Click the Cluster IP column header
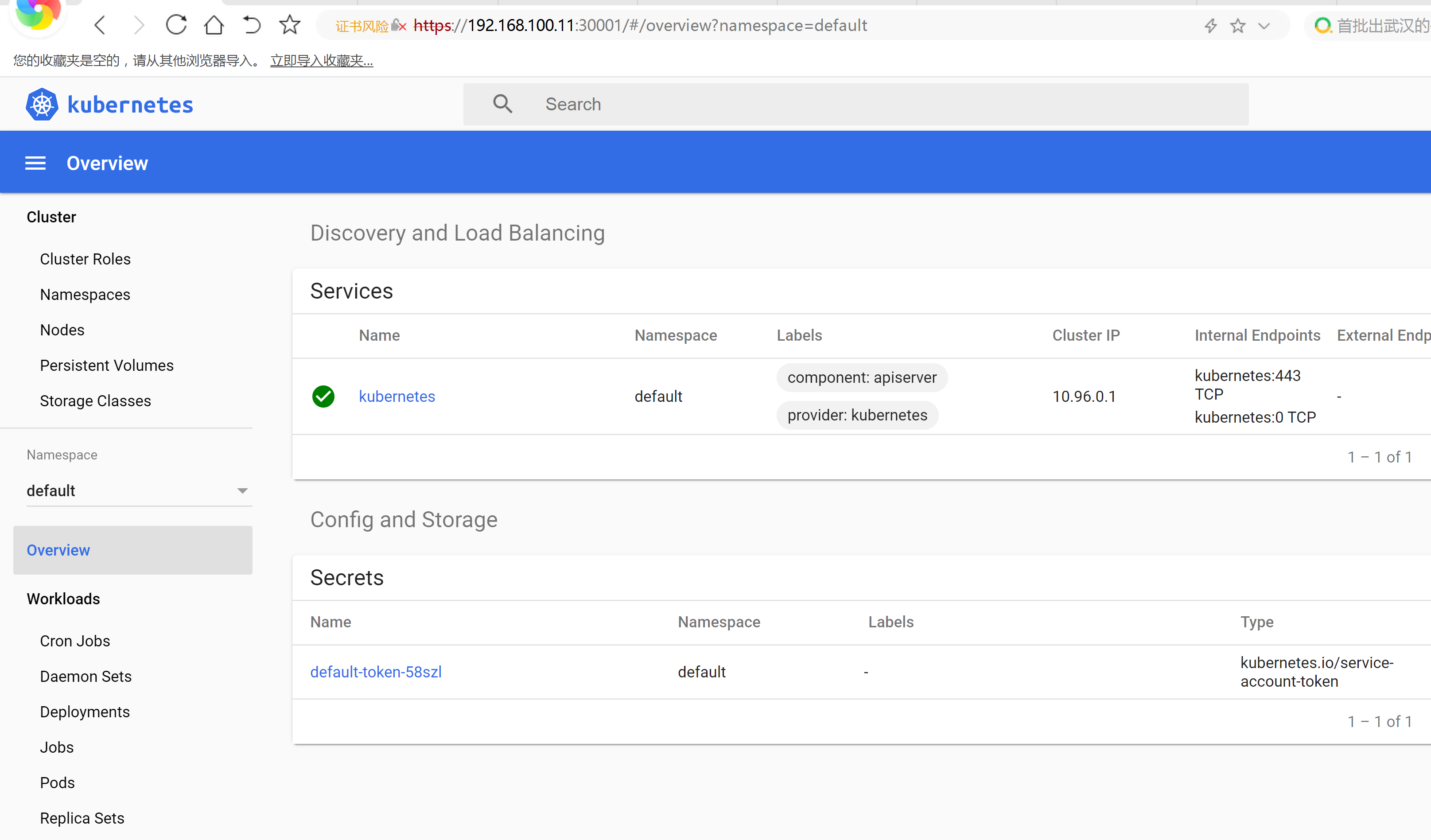Screen dimensions: 1431x840 [1086, 336]
